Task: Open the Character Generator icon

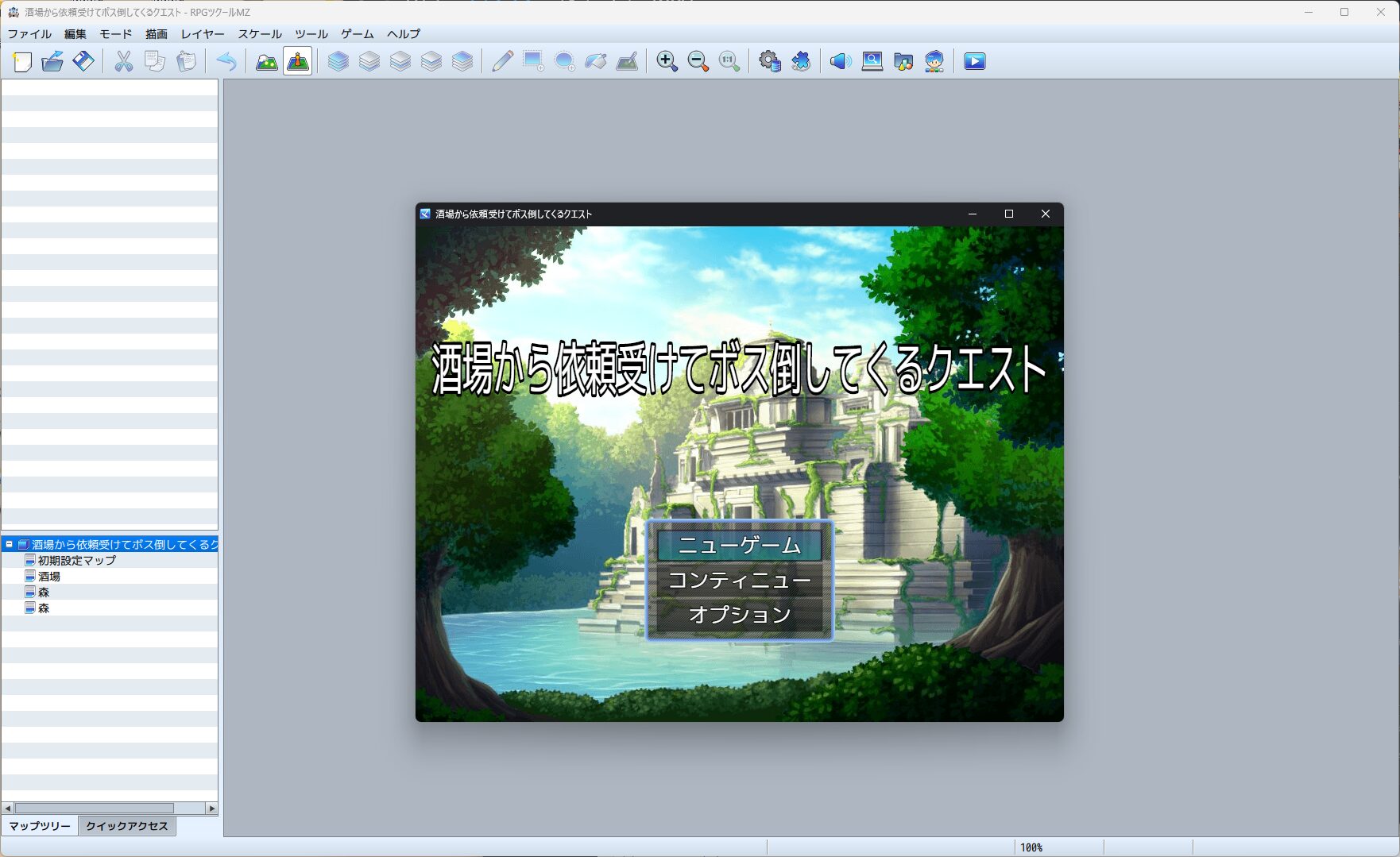Action: pyautogui.click(x=934, y=61)
